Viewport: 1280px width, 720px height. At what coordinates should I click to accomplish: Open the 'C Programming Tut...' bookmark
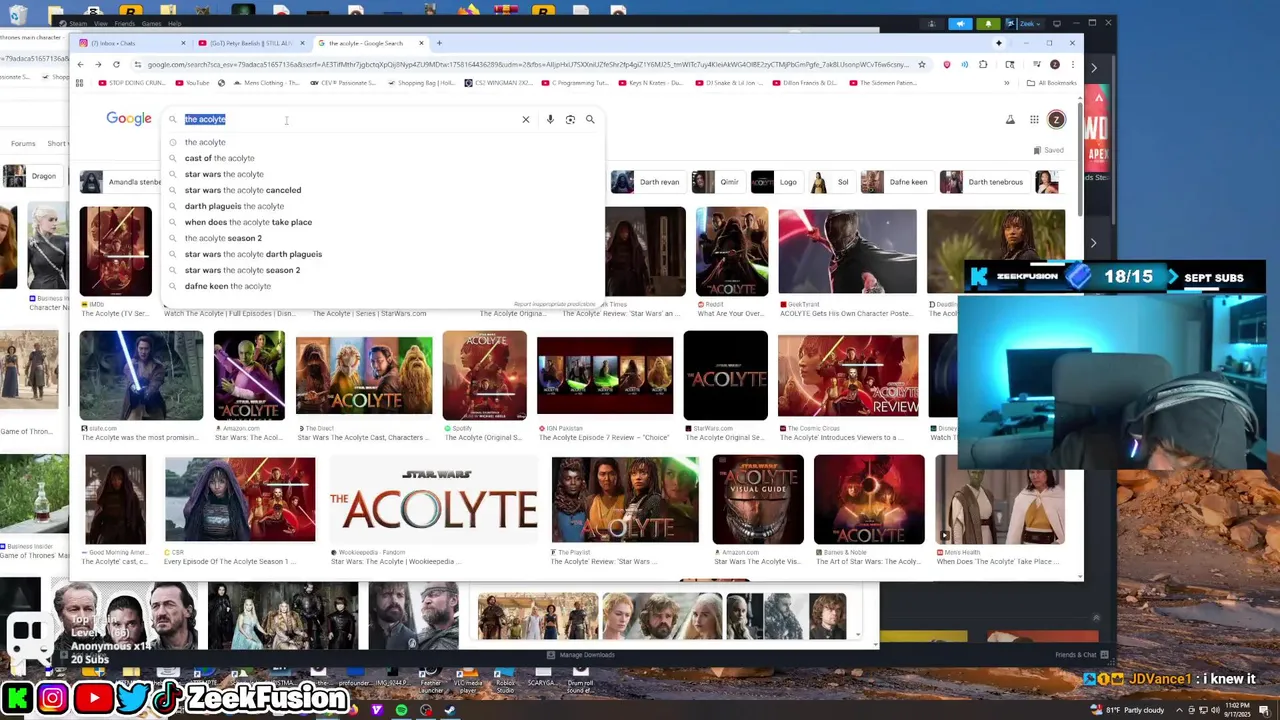pyautogui.click(x=575, y=83)
